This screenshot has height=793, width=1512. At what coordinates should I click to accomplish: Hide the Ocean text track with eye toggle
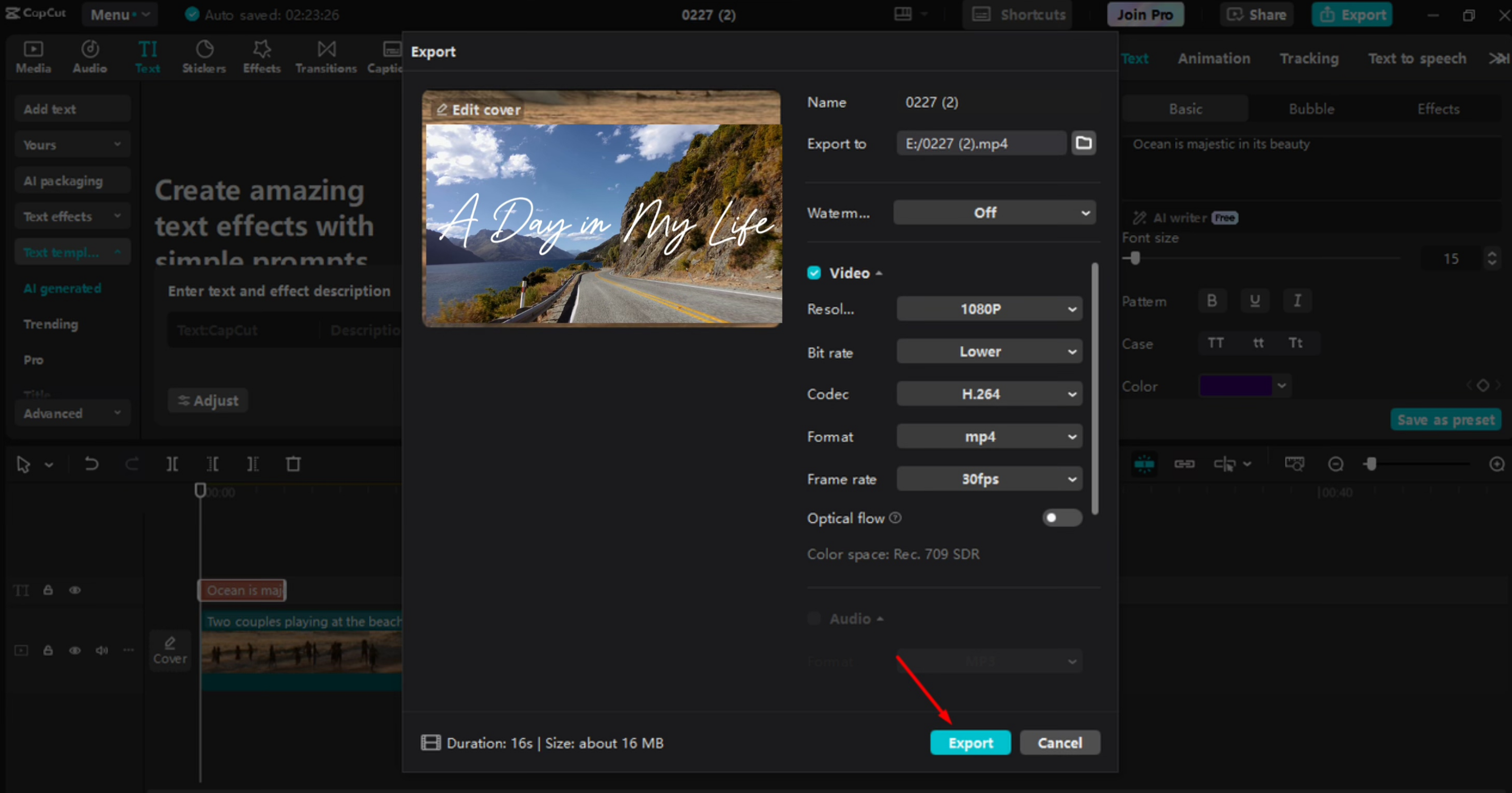(74, 590)
